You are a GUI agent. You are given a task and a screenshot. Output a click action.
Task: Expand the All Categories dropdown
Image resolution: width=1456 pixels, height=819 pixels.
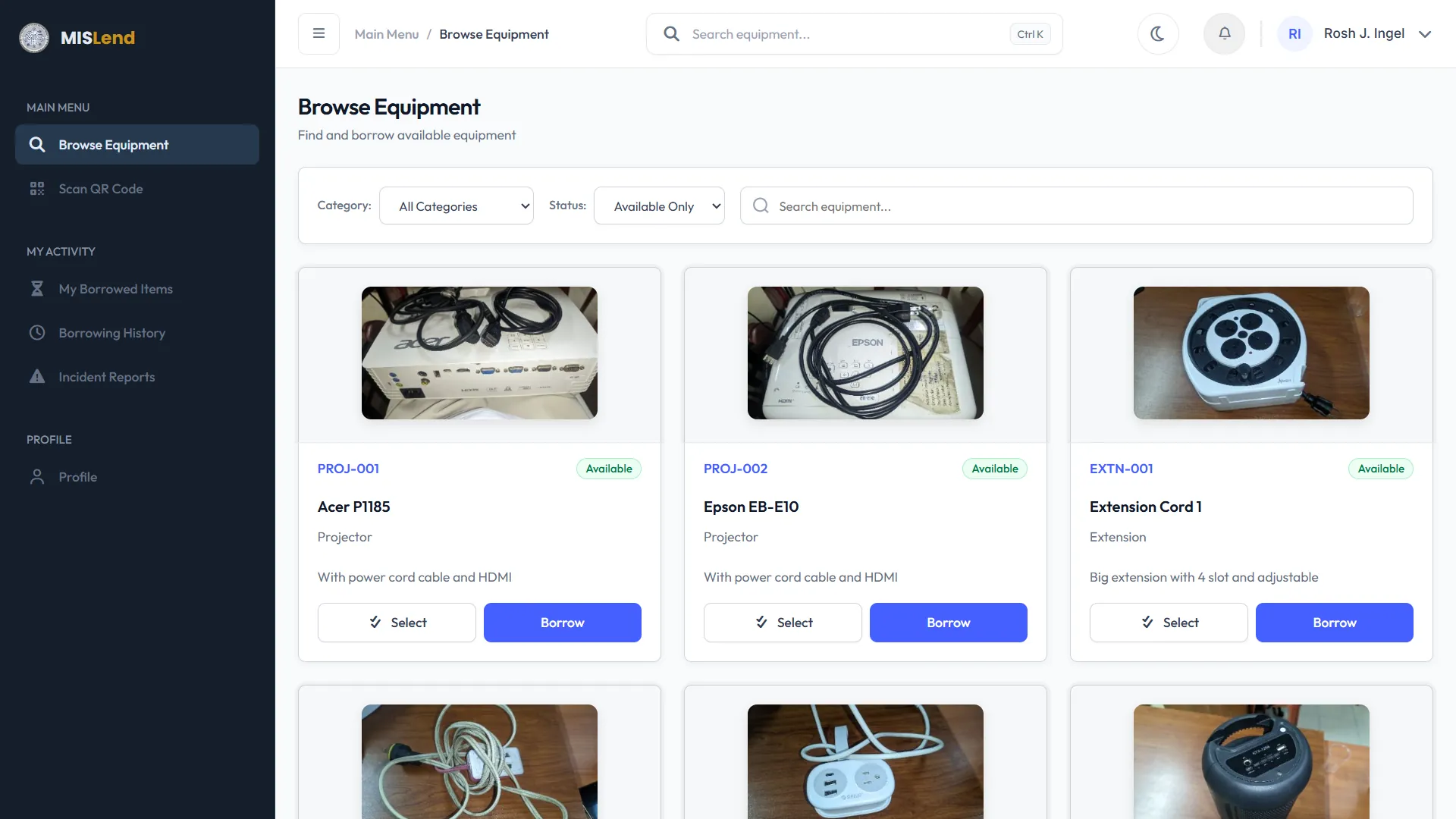[x=457, y=206]
